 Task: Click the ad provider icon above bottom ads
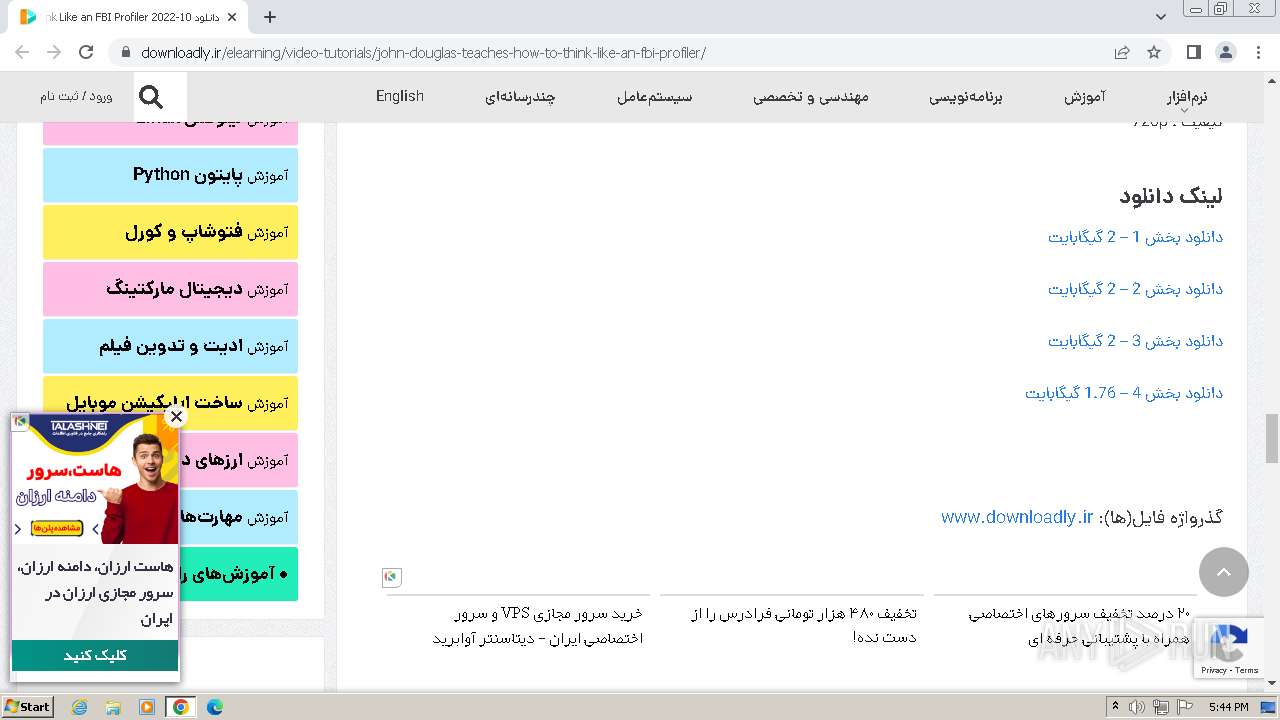392,577
